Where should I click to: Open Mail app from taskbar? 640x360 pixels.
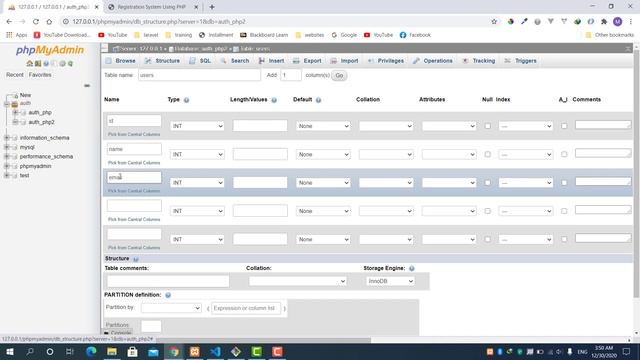tap(153, 351)
